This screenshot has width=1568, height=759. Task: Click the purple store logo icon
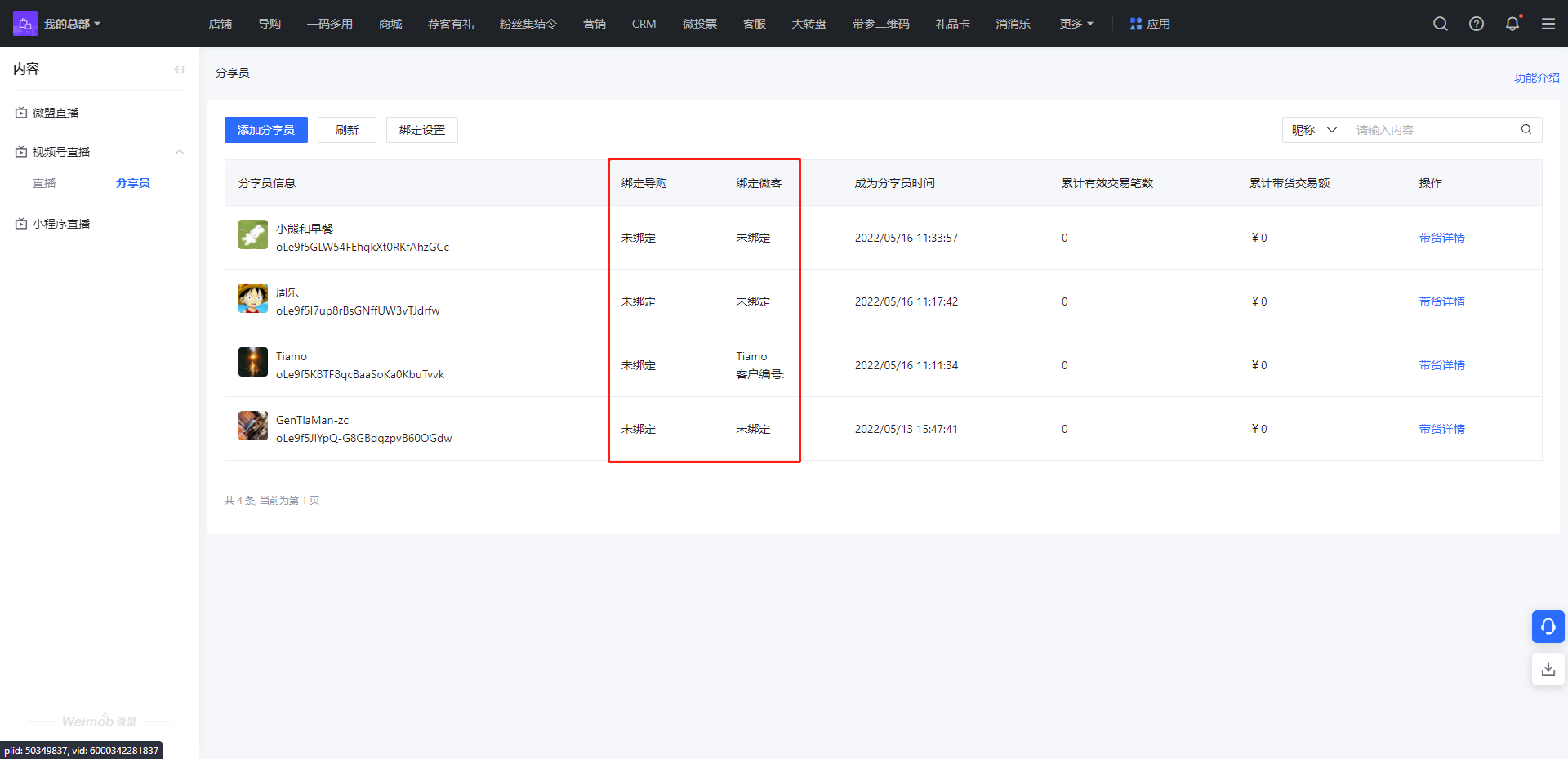tap(25, 24)
